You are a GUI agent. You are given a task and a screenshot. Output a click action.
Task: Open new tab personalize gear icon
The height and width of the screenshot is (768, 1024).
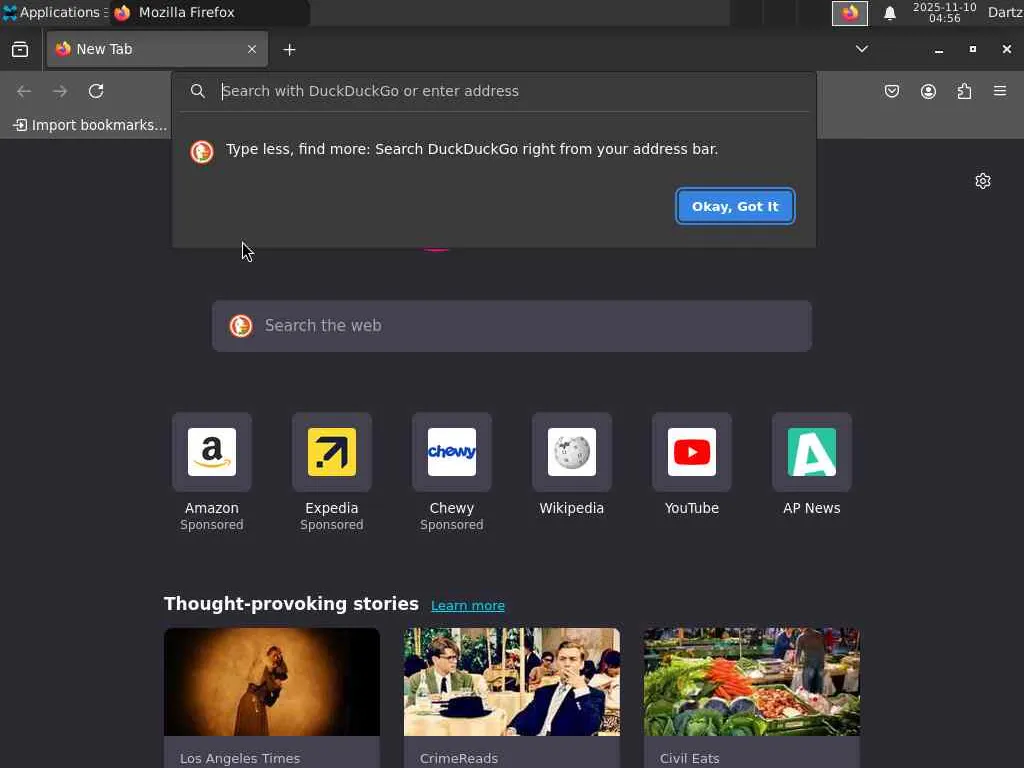[x=982, y=181]
